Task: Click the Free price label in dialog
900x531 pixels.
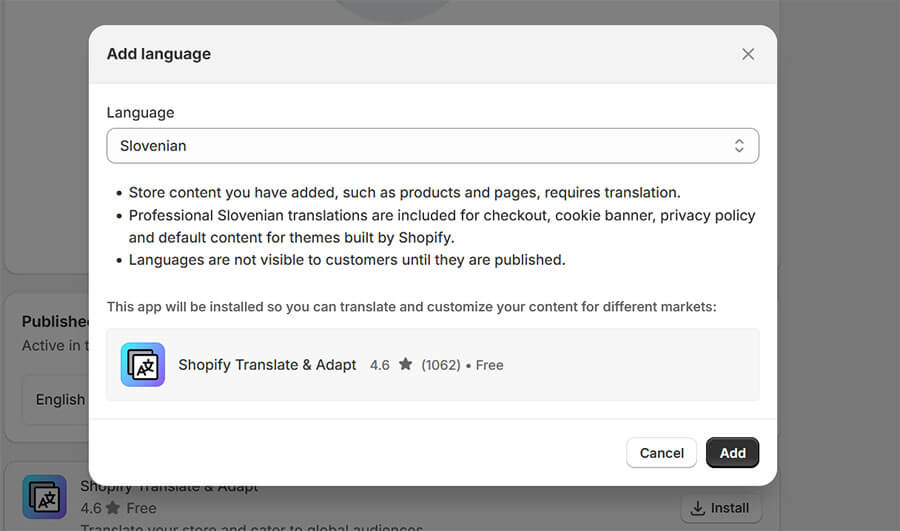Action: (490, 365)
